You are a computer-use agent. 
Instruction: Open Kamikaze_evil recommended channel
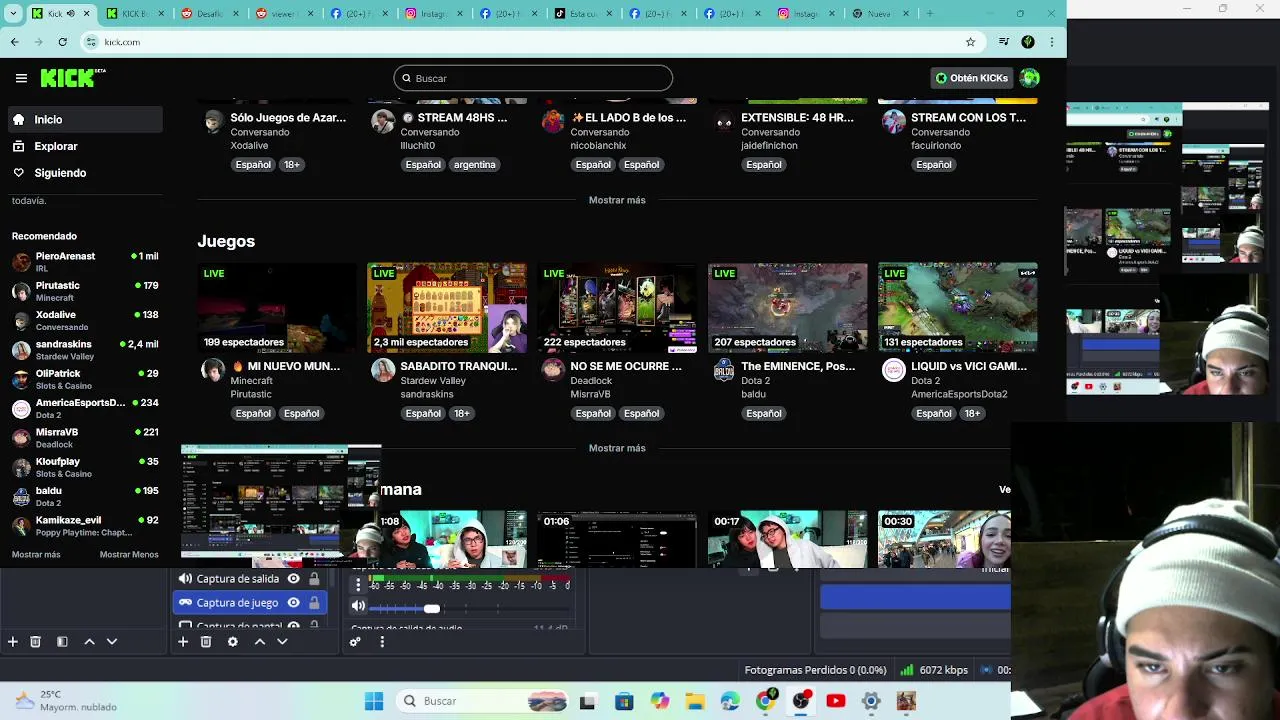pyautogui.click(x=85, y=526)
